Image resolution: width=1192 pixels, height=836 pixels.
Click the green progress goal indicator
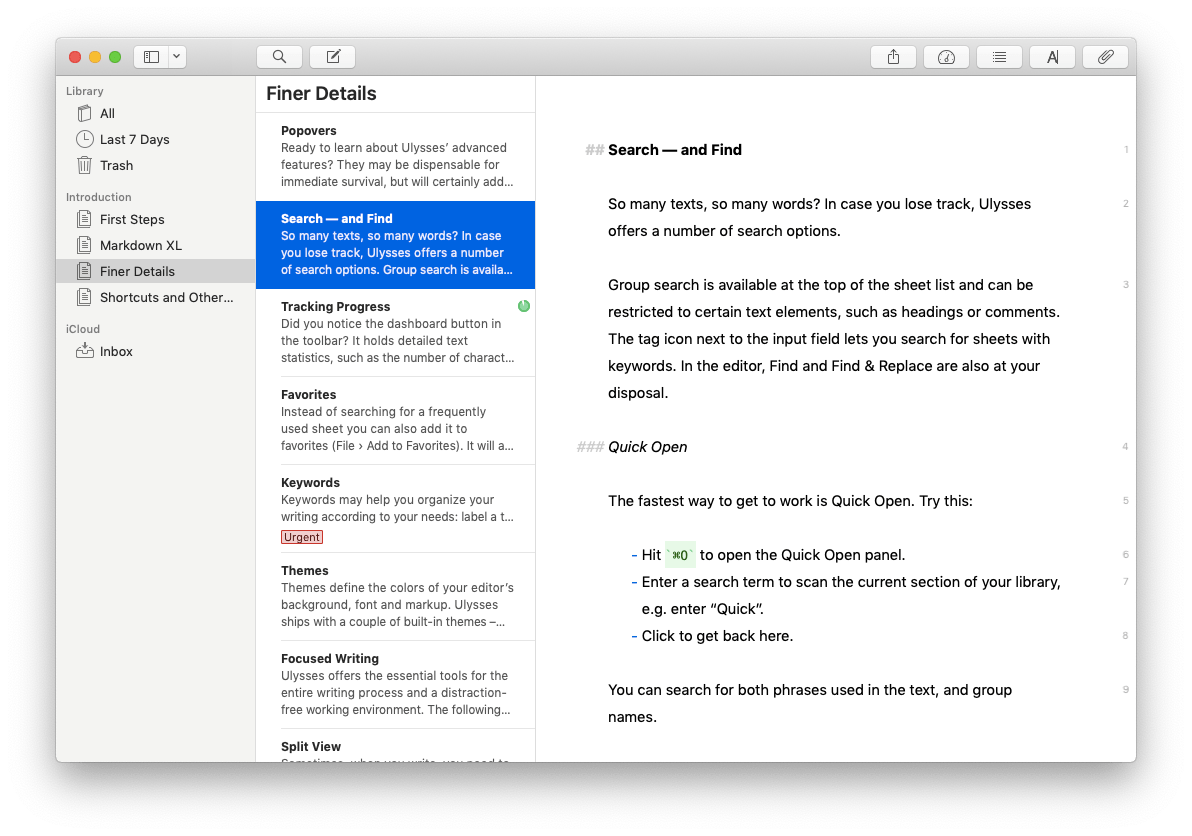pyautogui.click(x=524, y=306)
